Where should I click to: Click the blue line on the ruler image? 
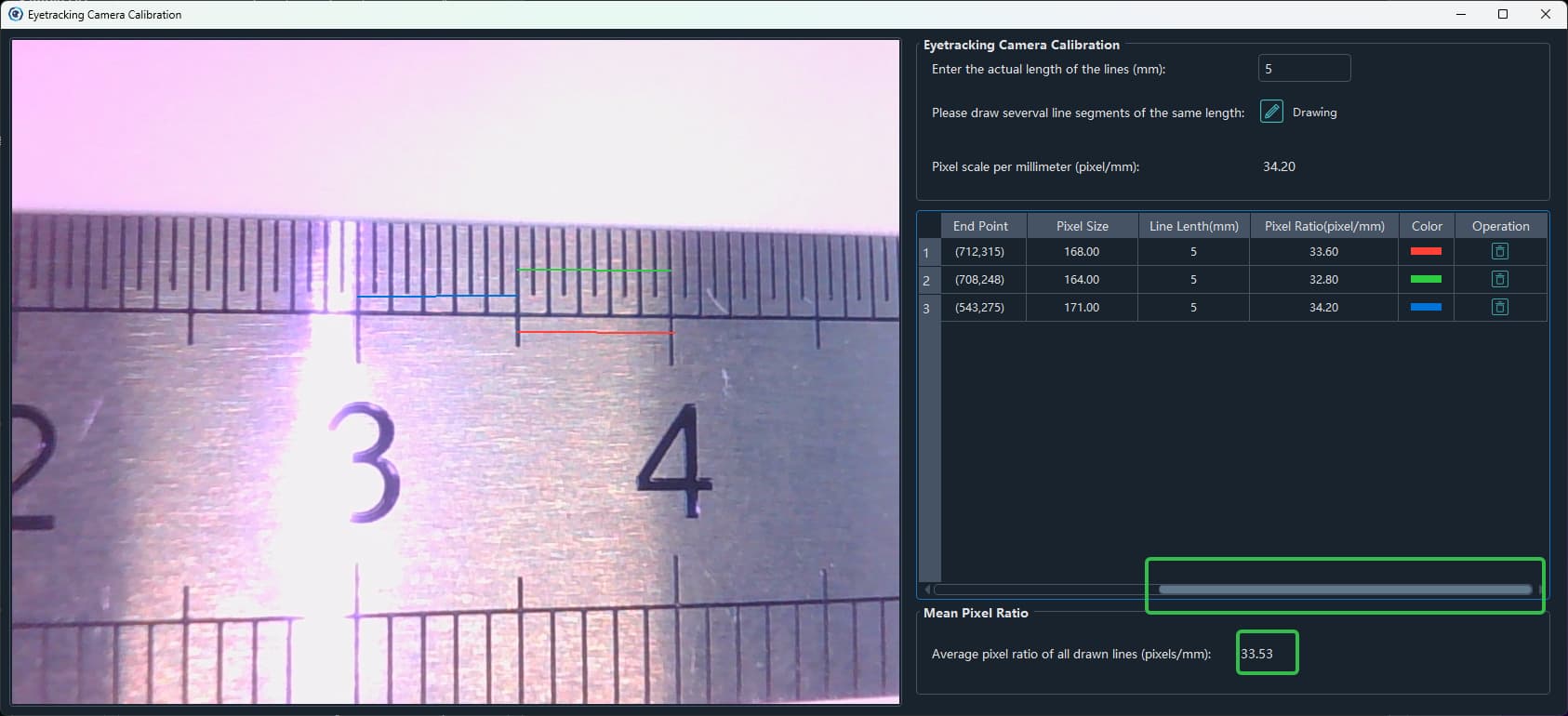tap(437, 297)
